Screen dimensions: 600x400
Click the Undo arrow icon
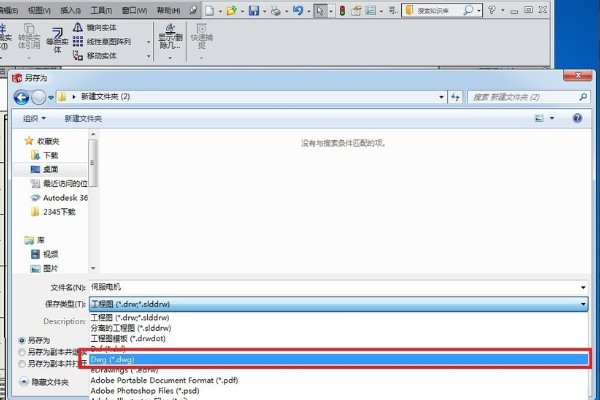298,10
